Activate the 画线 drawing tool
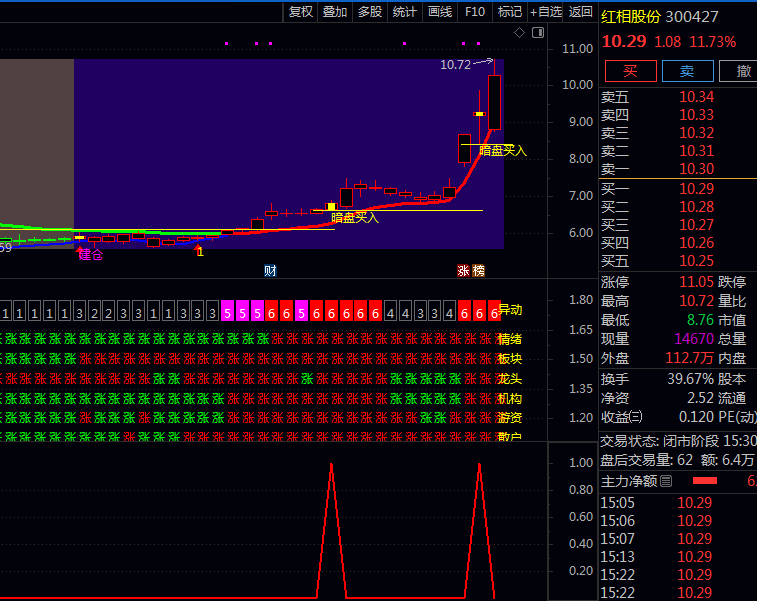This screenshot has width=757, height=601. click(x=440, y=12)
